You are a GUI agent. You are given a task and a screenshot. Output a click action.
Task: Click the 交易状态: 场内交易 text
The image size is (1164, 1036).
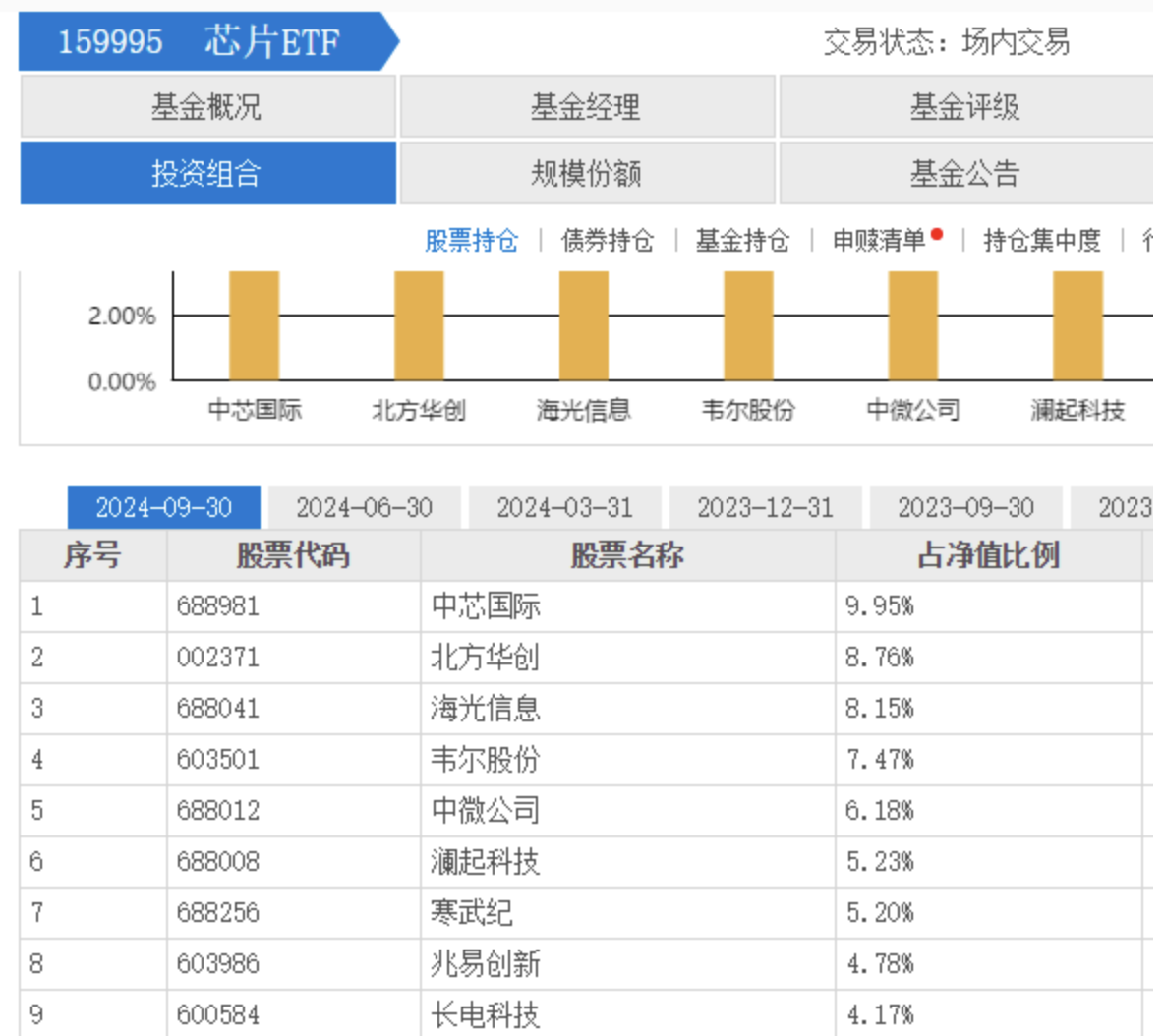947,42
